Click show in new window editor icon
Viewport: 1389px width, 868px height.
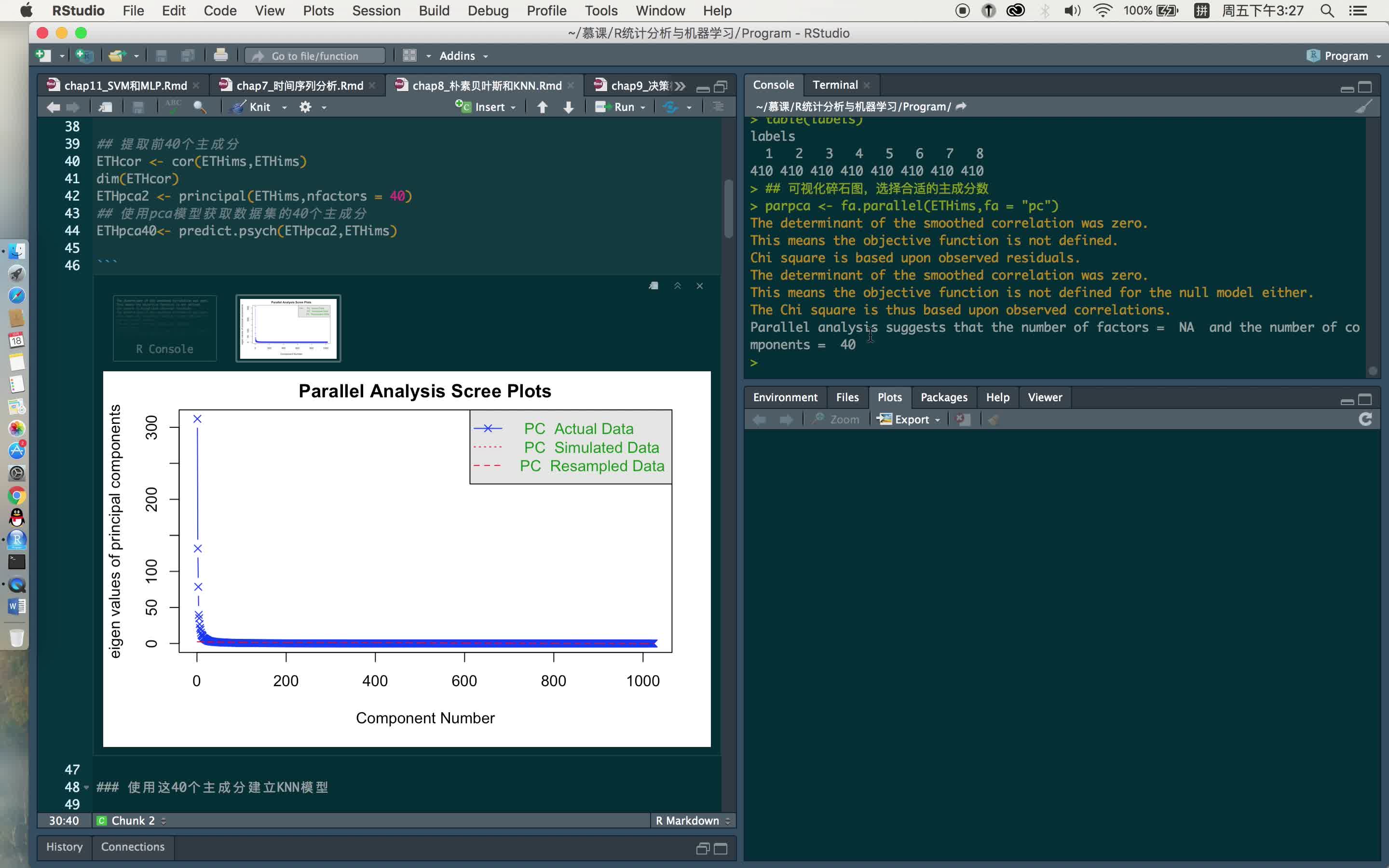(105, 108)
